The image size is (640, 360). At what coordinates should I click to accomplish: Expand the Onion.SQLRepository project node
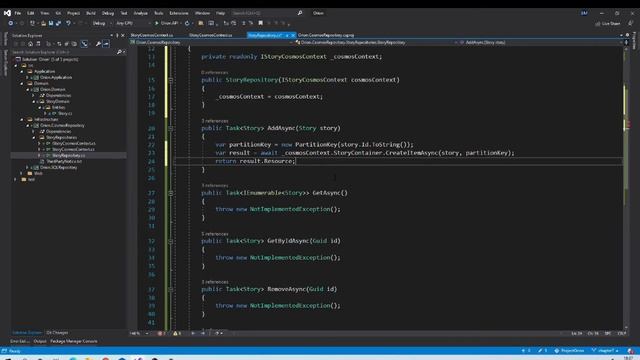tap(27, 167)
